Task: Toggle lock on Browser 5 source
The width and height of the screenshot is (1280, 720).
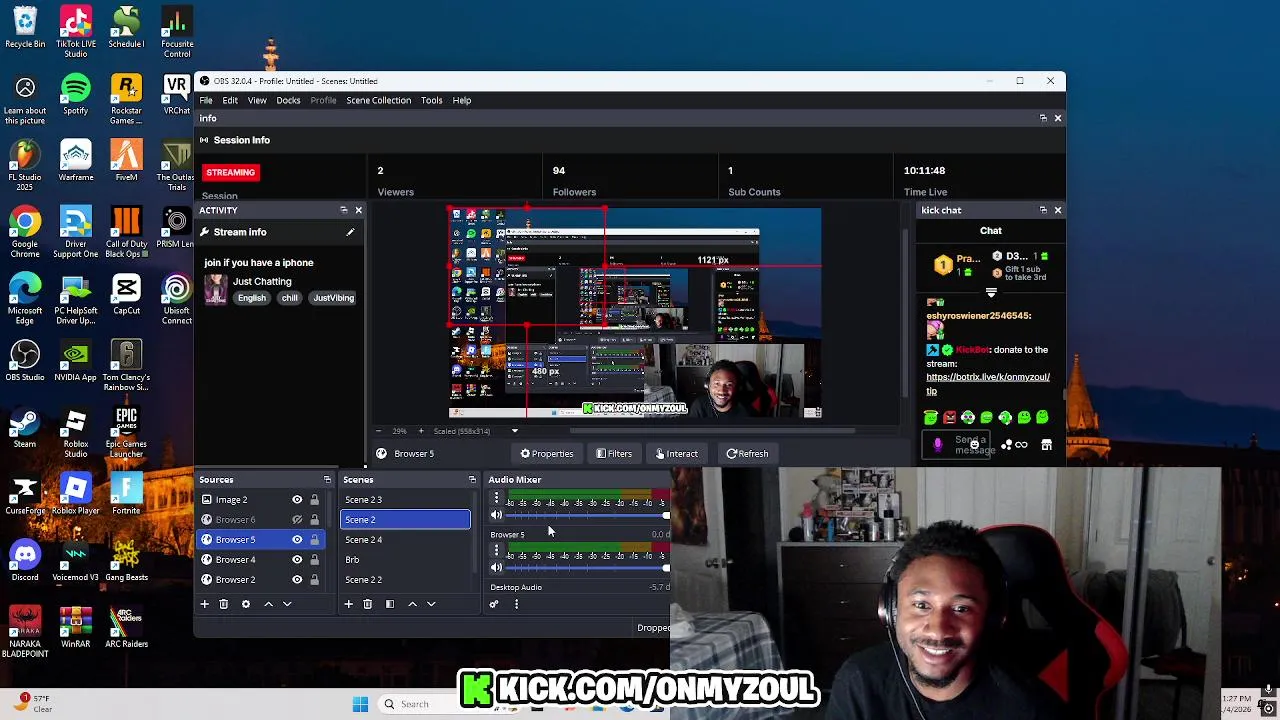Action: [314, 540]
